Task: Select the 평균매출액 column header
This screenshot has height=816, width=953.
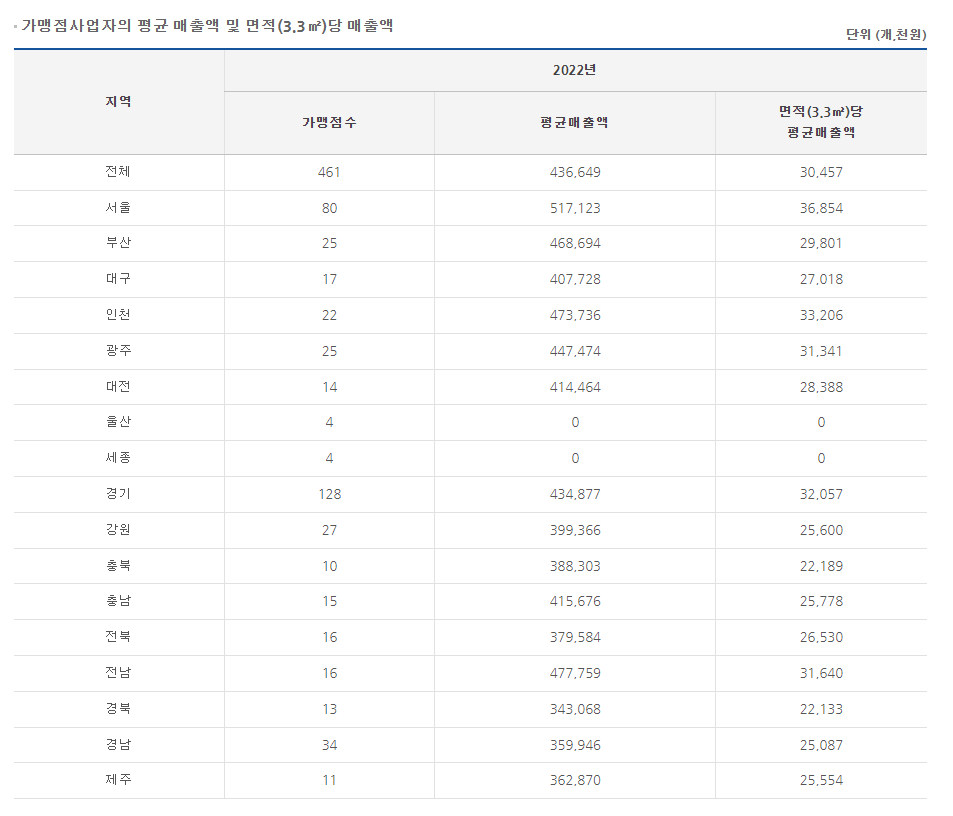Action: [575, 123]
